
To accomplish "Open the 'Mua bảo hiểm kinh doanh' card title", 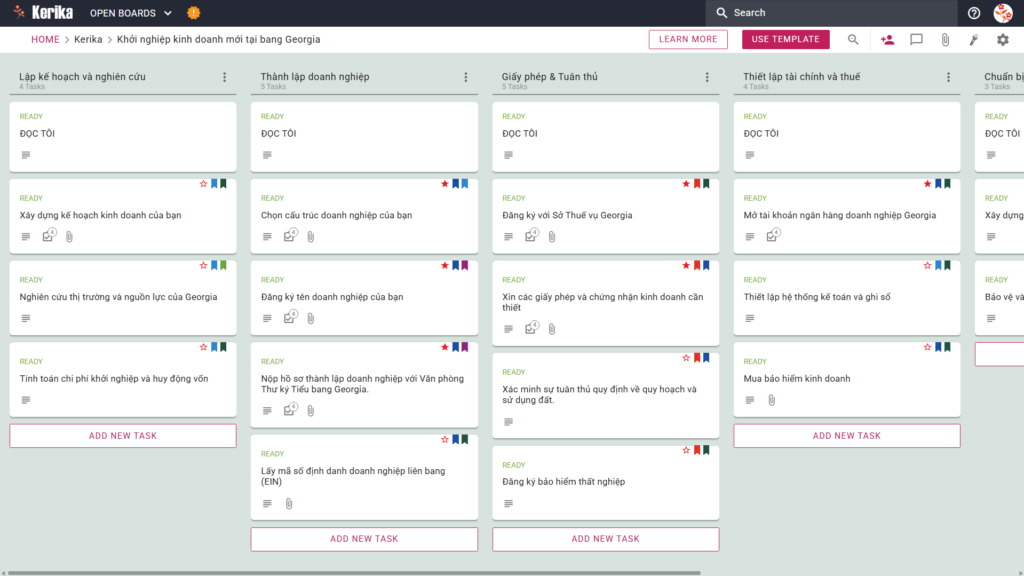I will [x=797, y=378].
